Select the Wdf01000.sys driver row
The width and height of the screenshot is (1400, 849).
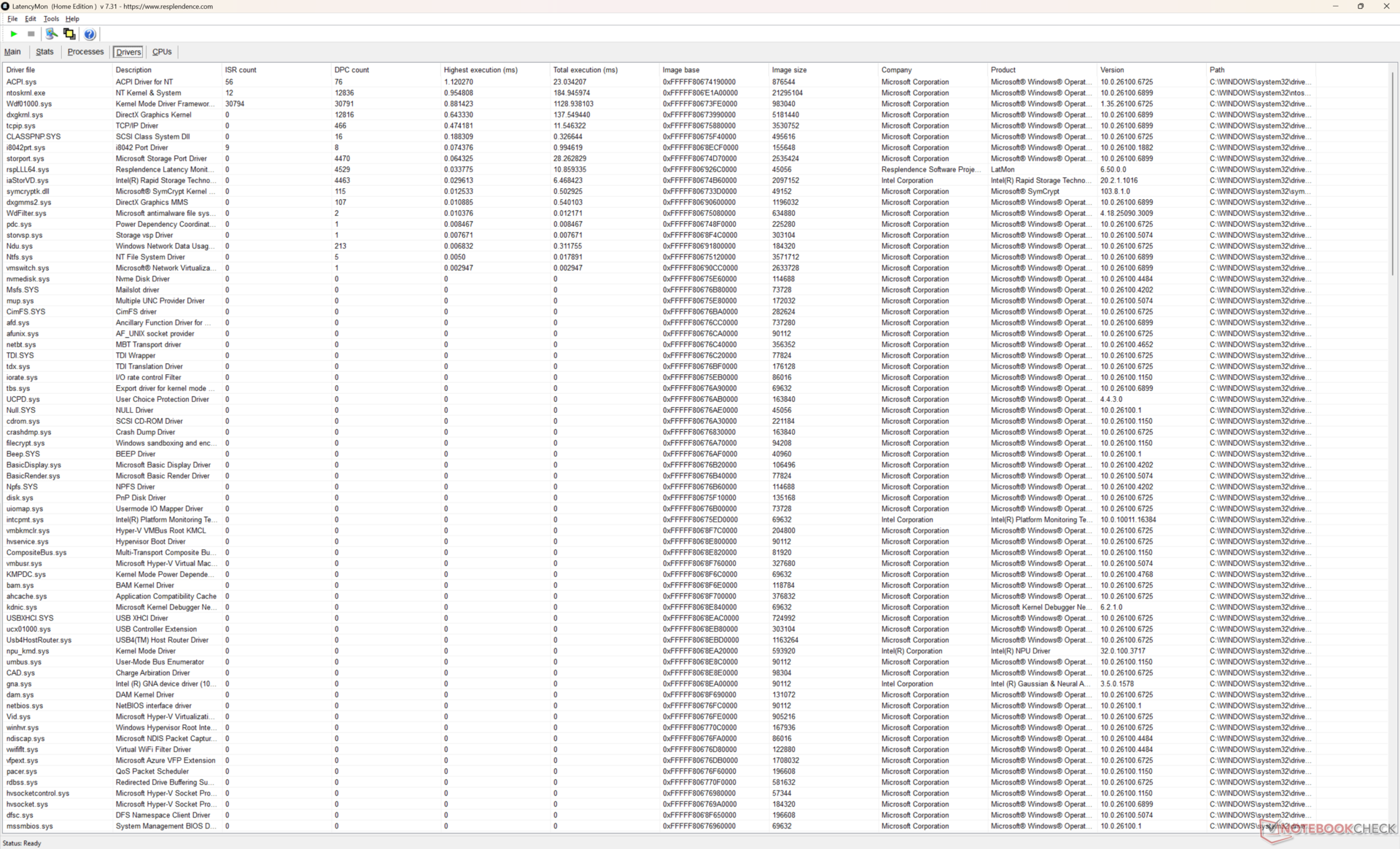click(29, 104)
